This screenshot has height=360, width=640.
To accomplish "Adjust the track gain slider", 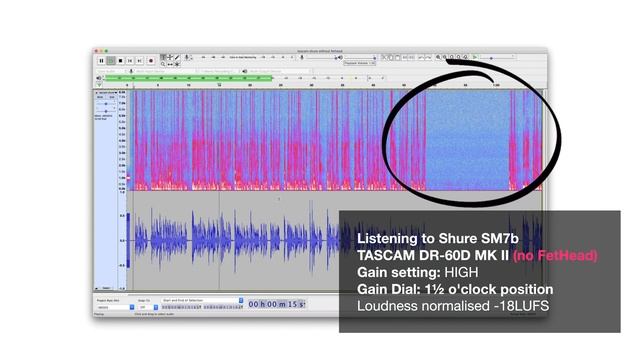I will click(x=106, y=104).
